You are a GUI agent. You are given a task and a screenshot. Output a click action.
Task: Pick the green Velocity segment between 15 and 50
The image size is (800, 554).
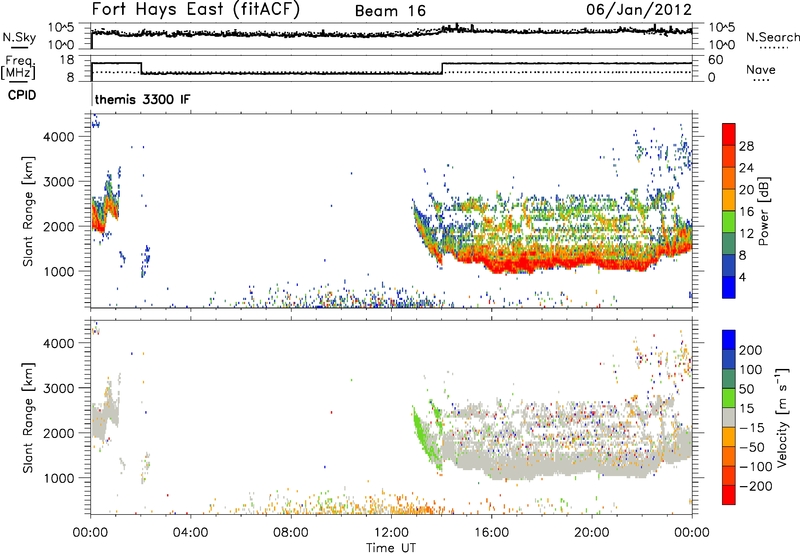(729, 398)
